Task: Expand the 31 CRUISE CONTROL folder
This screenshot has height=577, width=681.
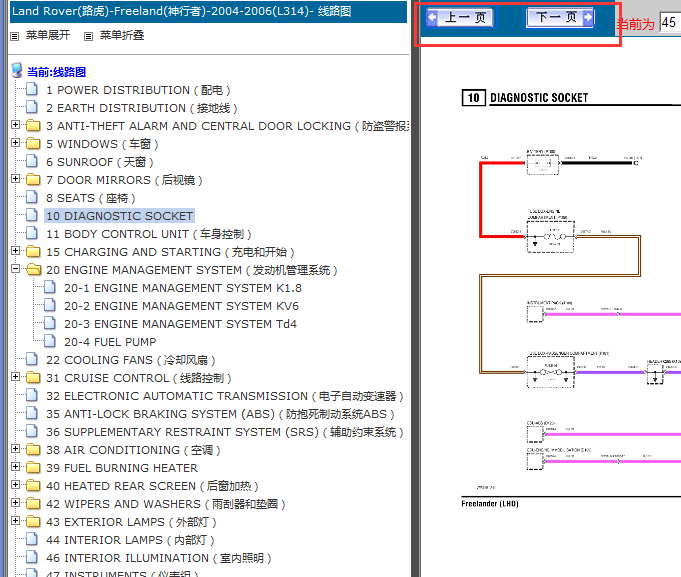Action: pos(16,377)
